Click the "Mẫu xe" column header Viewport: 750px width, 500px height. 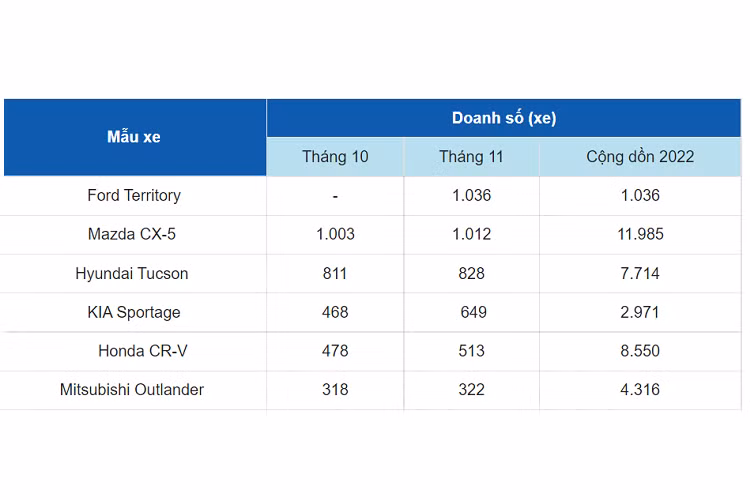134,137
